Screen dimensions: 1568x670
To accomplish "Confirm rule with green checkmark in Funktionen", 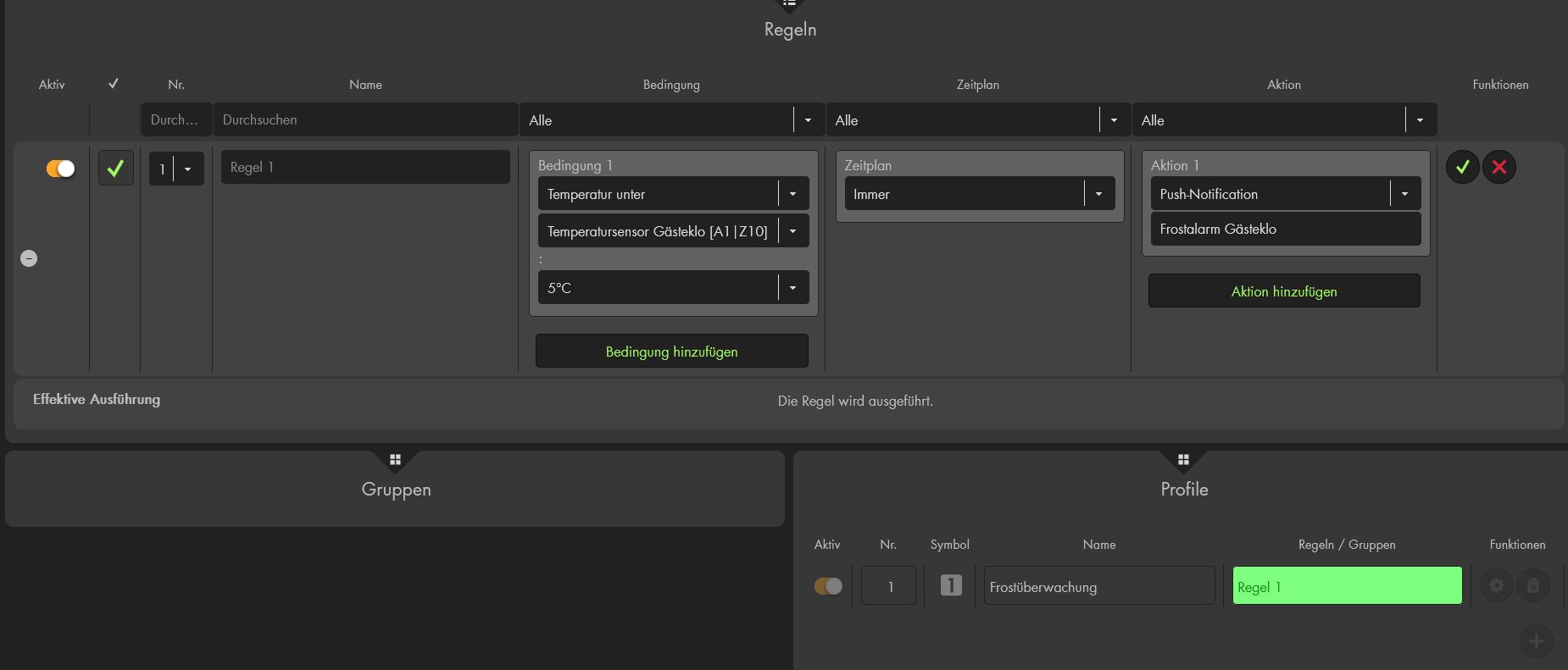I will [x=1462, y=167].
